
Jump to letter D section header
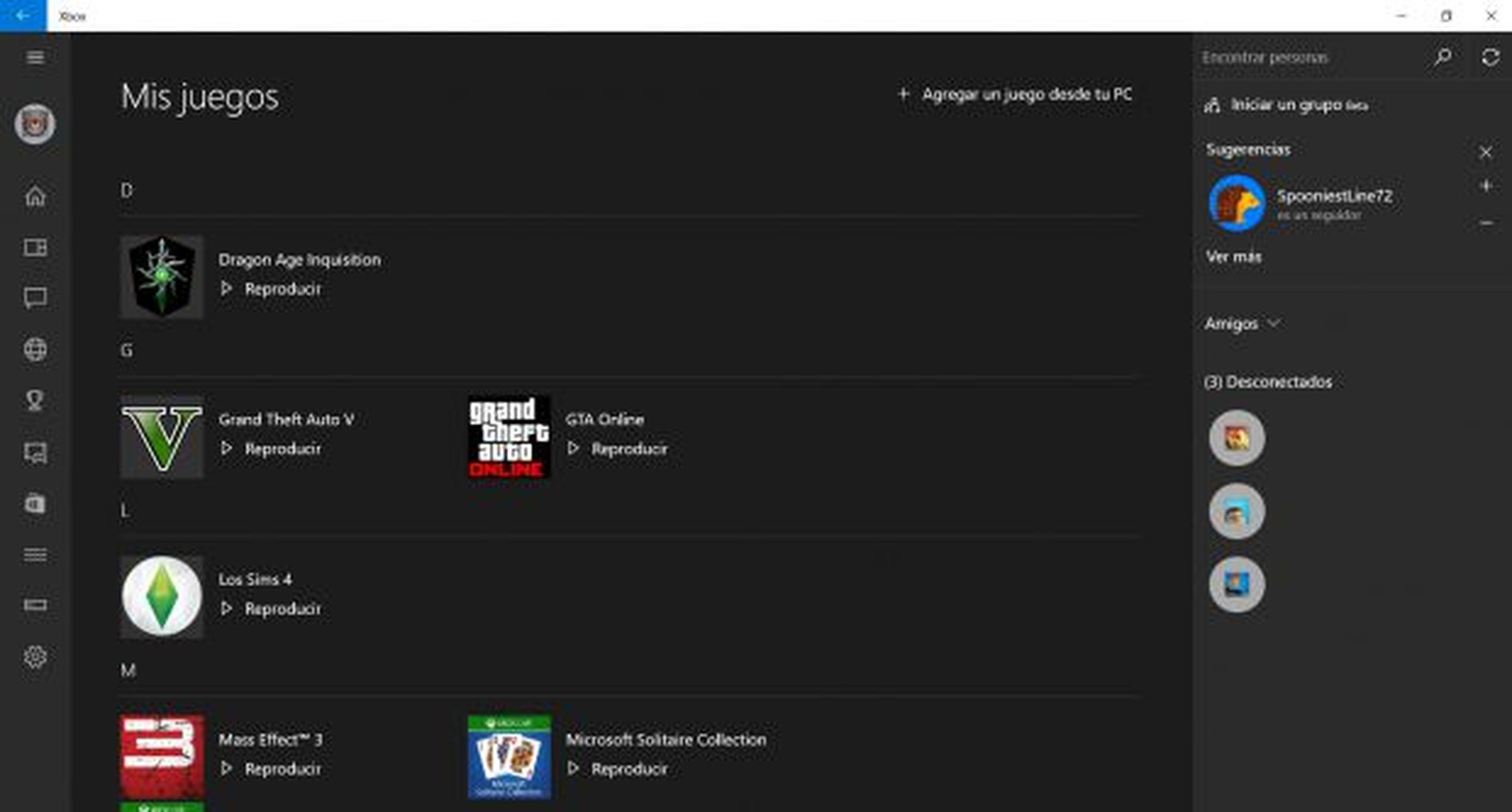(127, 190)
